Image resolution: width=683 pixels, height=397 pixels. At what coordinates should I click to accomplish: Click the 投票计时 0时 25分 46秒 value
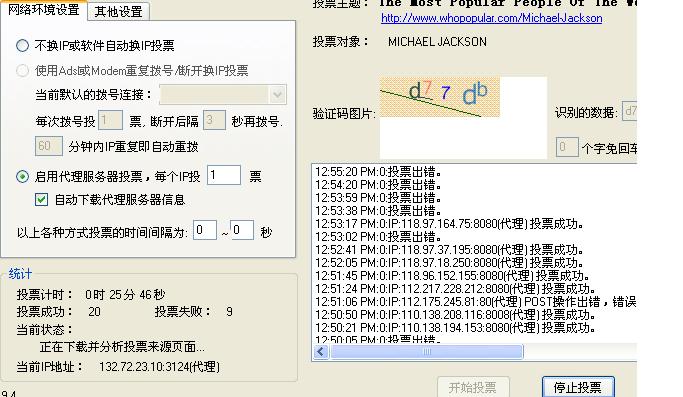pyautogui.click(x=125, y=295)
